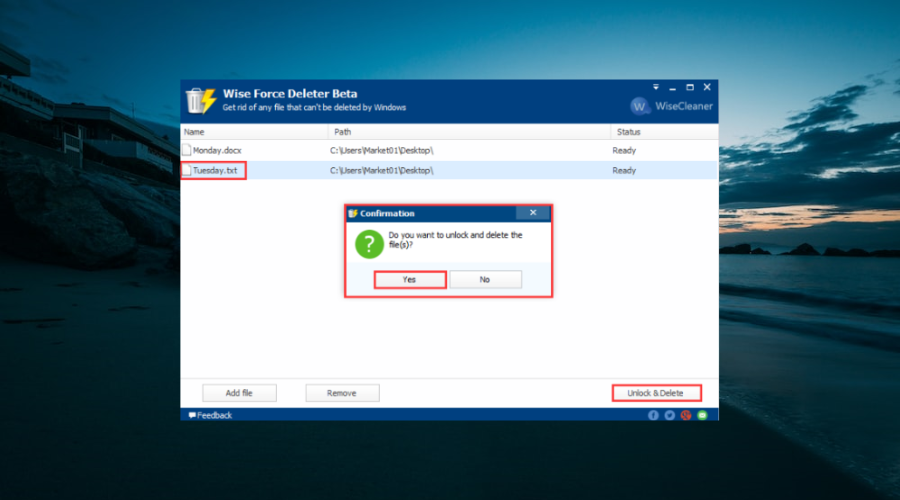Confirm deletion with the Yes button
Screen dimensions: 900x500
point(410,280)
